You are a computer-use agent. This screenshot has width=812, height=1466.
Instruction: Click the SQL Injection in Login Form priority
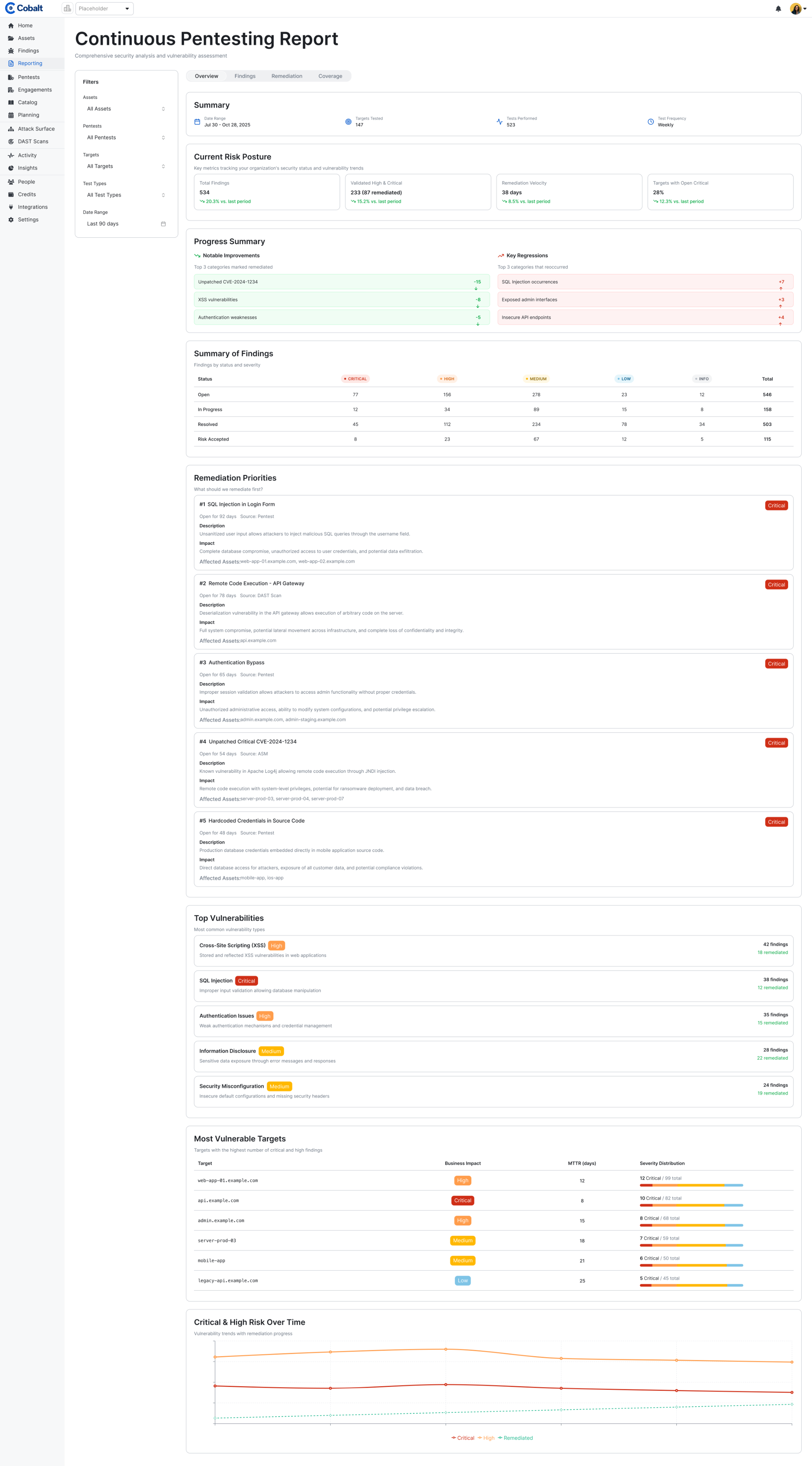(493, 533)
